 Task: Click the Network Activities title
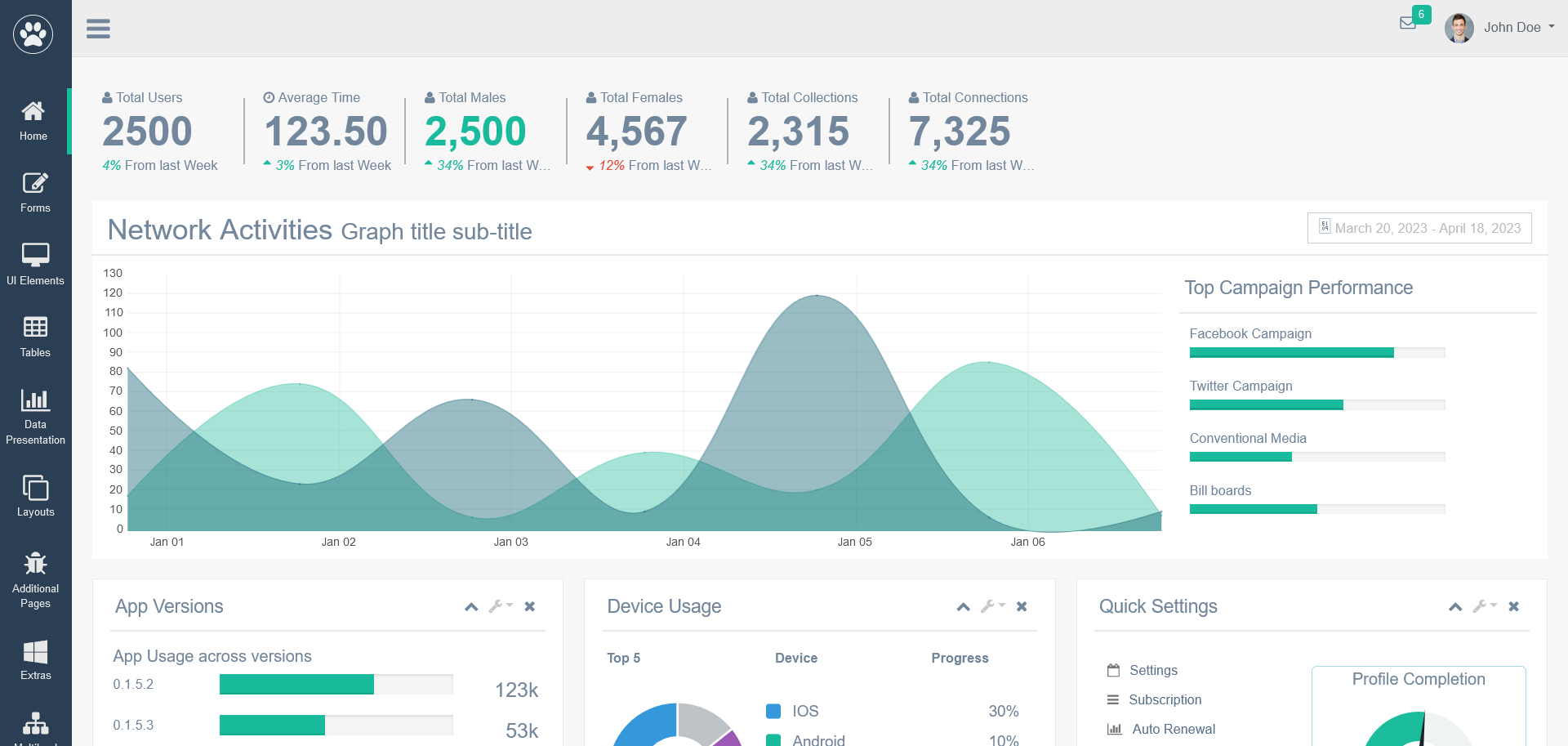coord(220,230)
